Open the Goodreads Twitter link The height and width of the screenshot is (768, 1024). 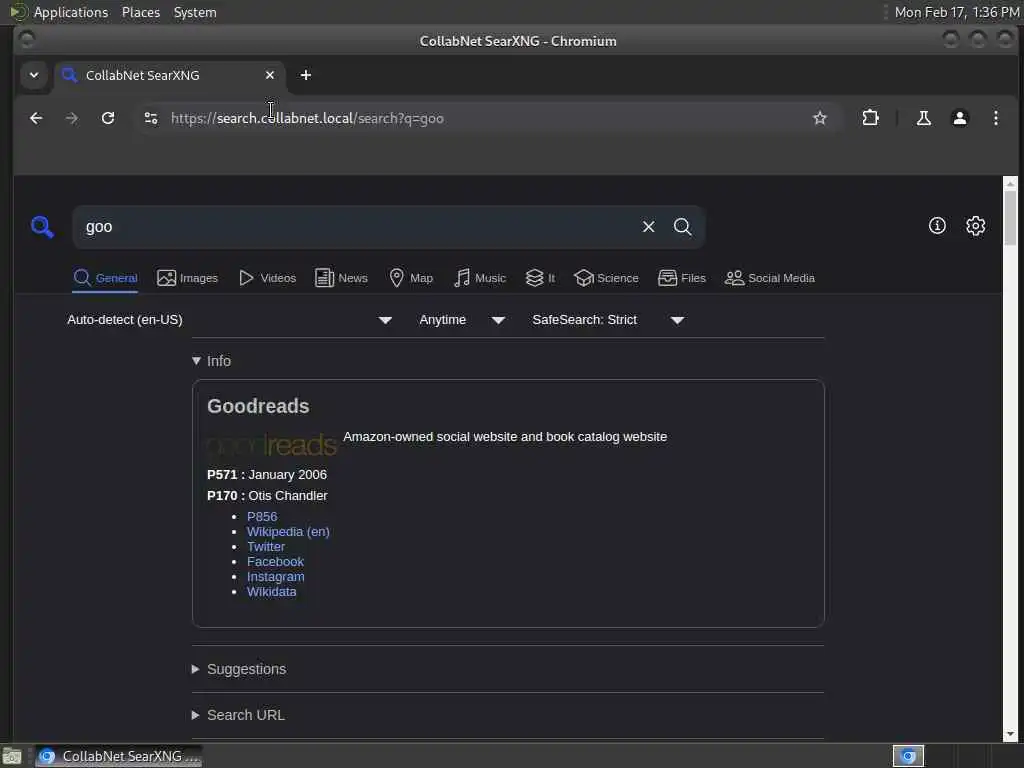pyautogui.click(x=266, y=547)
